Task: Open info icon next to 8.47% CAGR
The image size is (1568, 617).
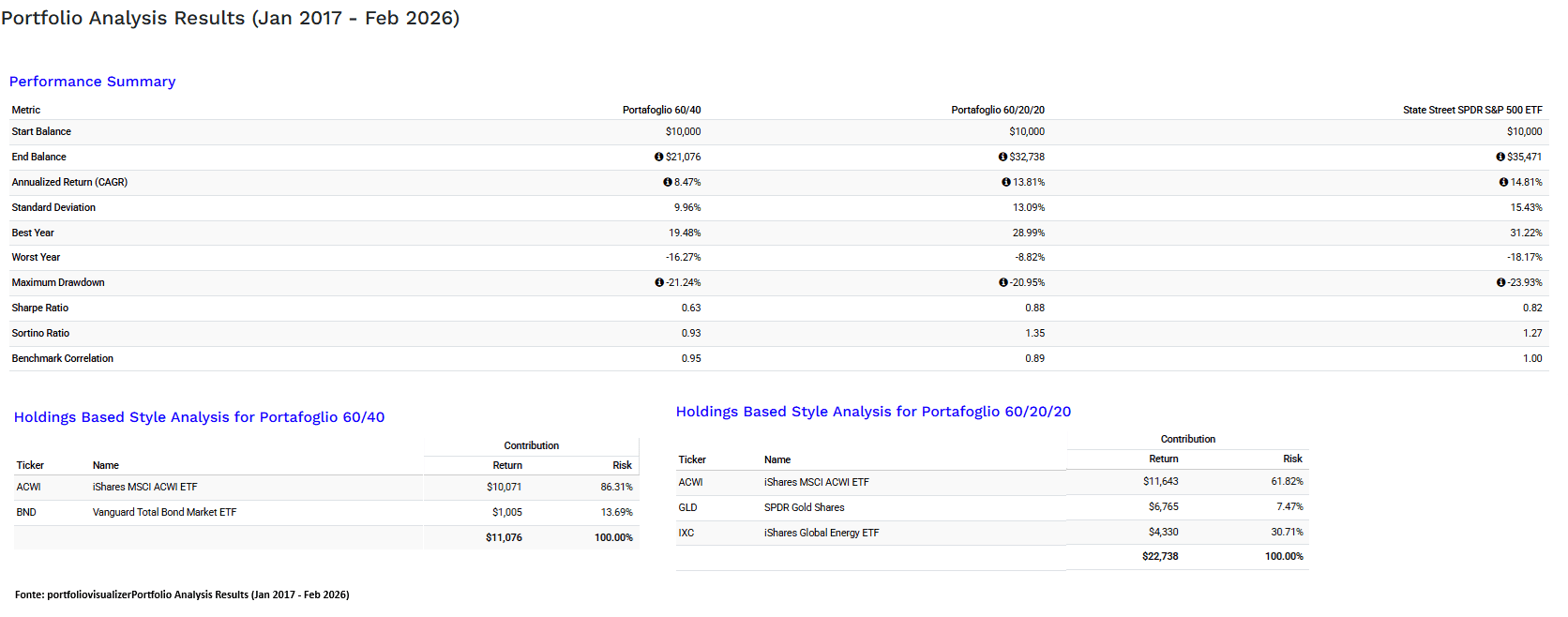Action: (668, 183)
